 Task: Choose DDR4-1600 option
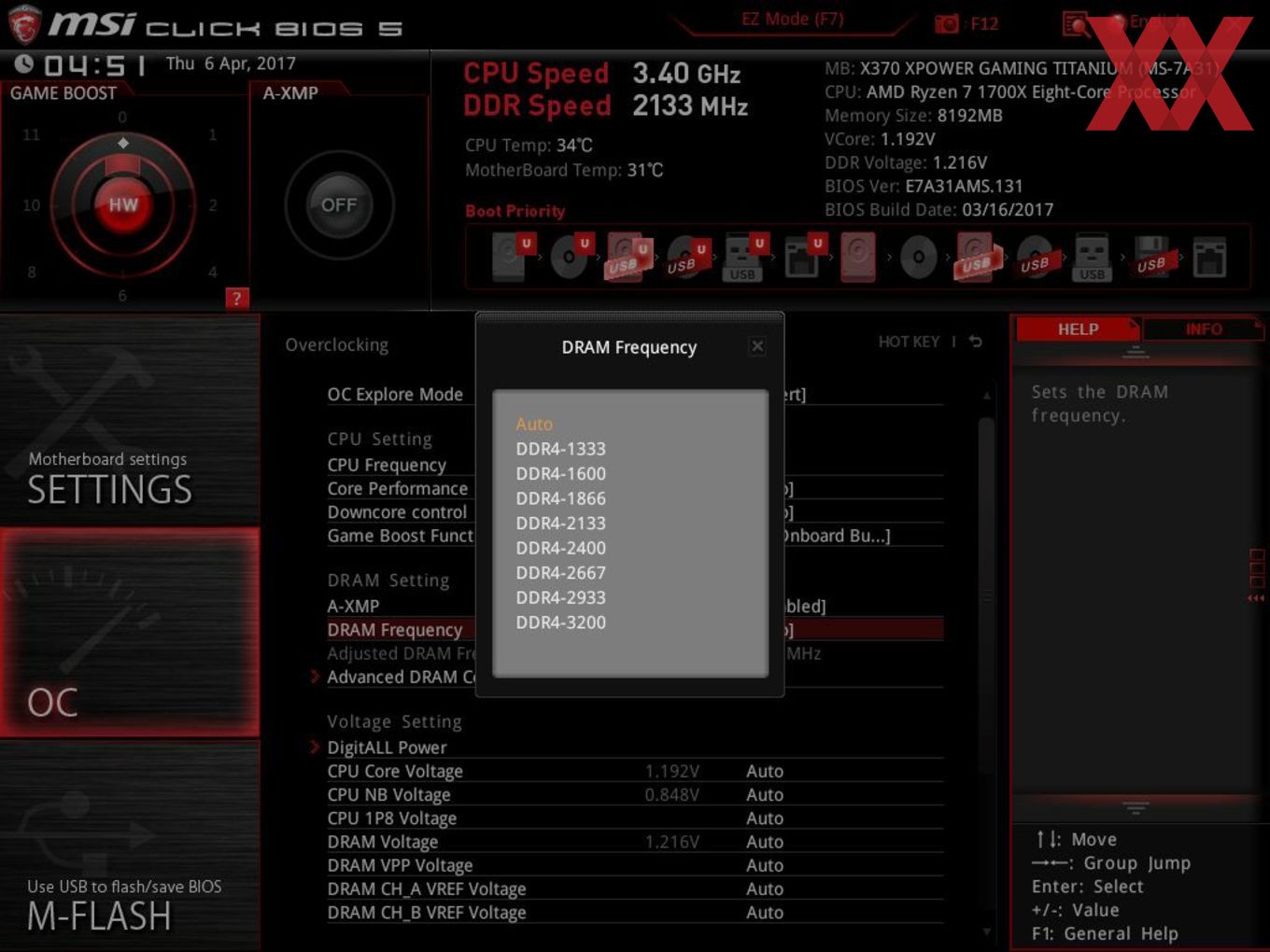point(561,473)
